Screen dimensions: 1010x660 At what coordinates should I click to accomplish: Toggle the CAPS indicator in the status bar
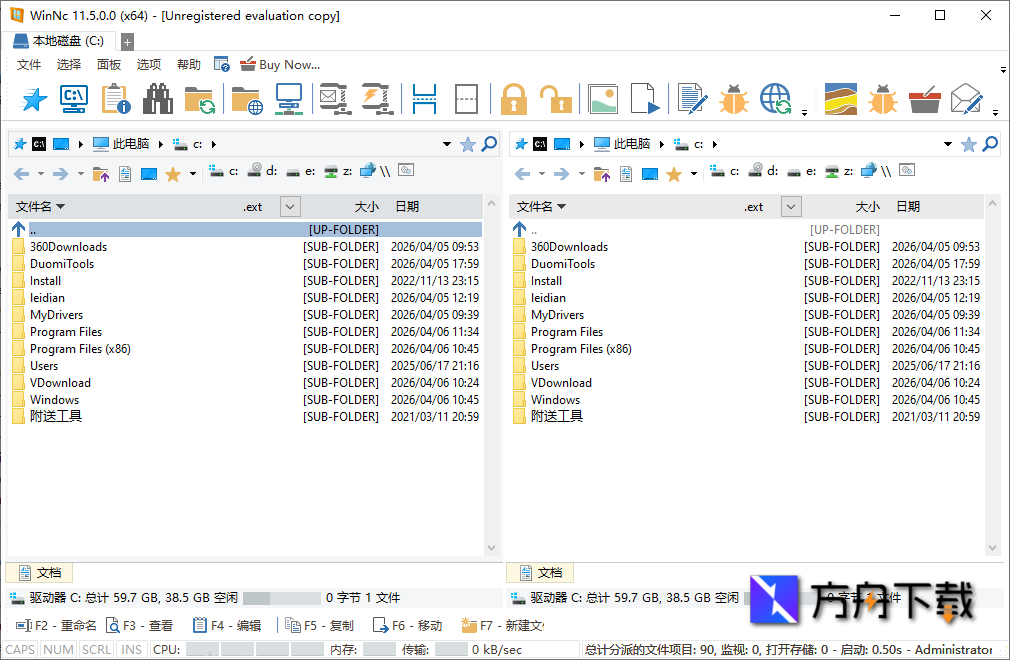21,649
